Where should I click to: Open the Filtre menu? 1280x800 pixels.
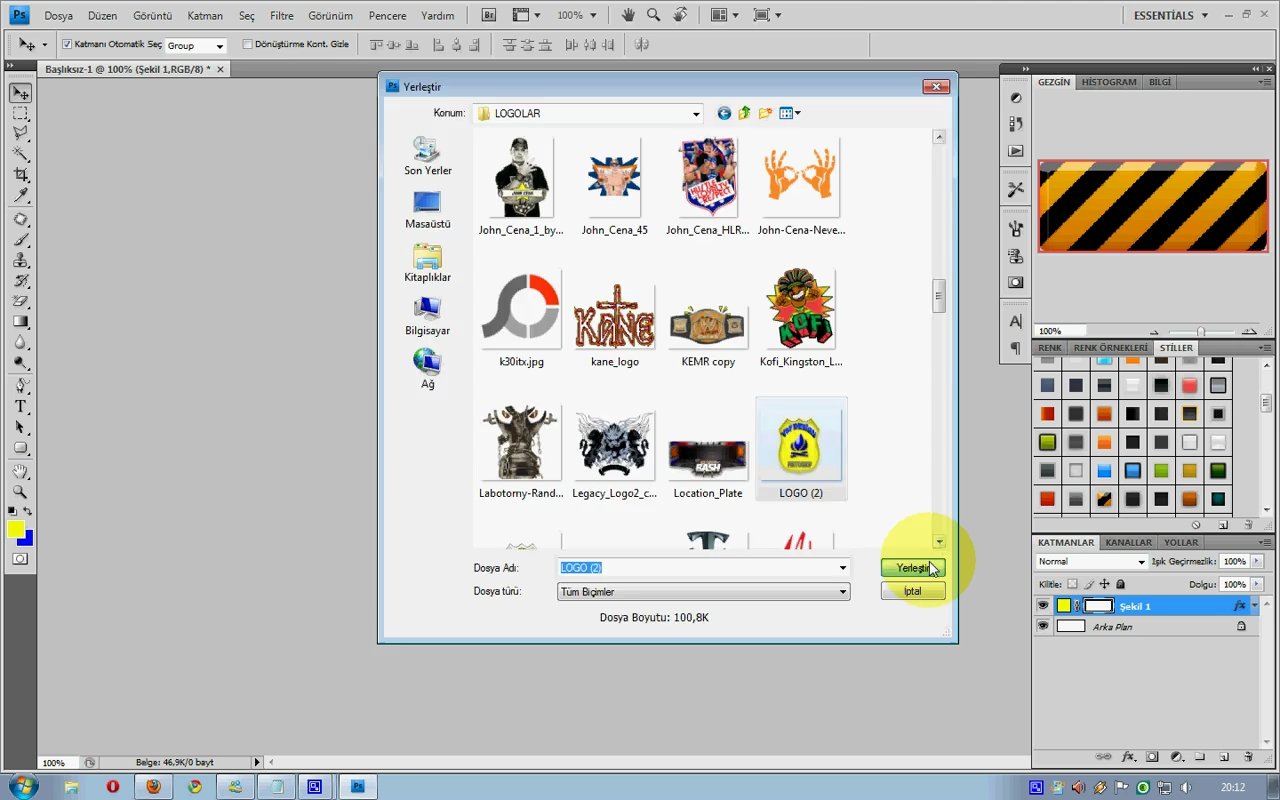point(282,16)
